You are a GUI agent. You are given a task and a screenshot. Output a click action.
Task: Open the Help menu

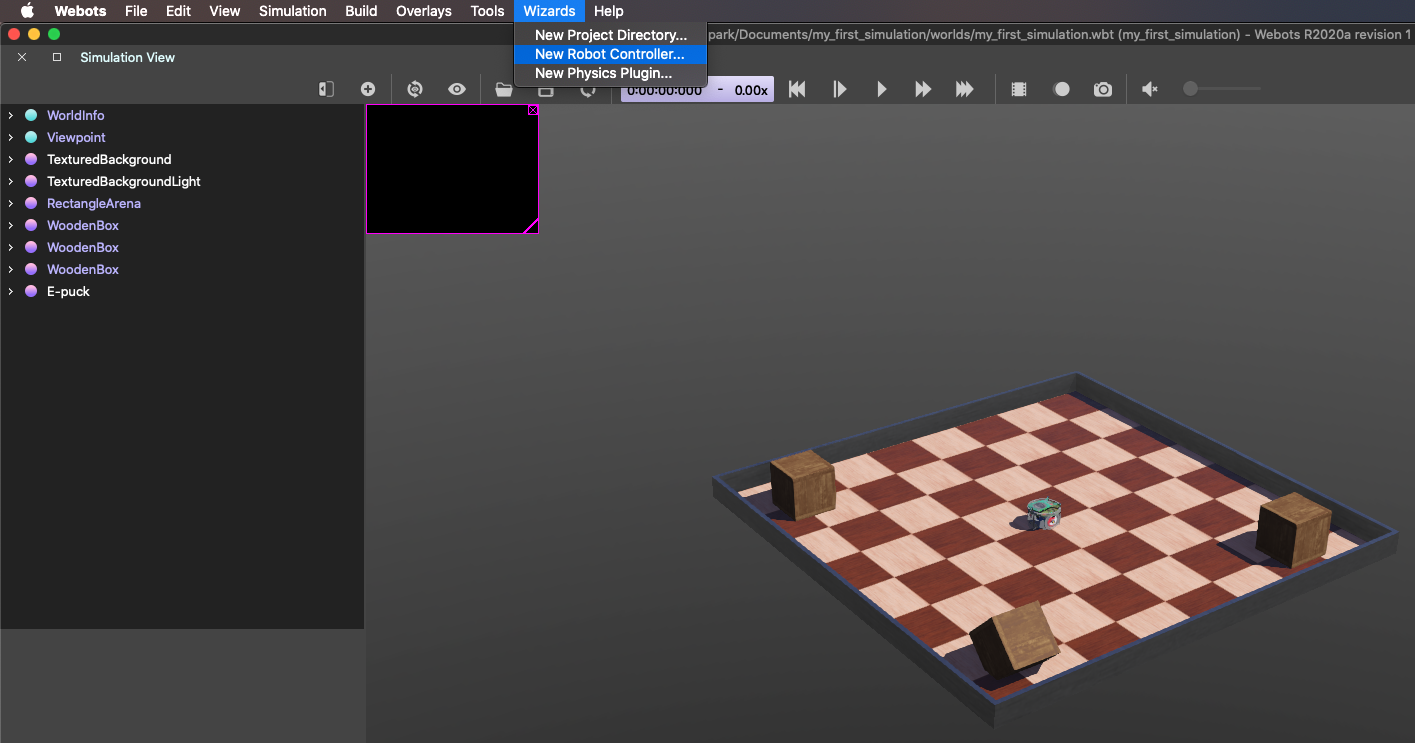click(608, 11)
